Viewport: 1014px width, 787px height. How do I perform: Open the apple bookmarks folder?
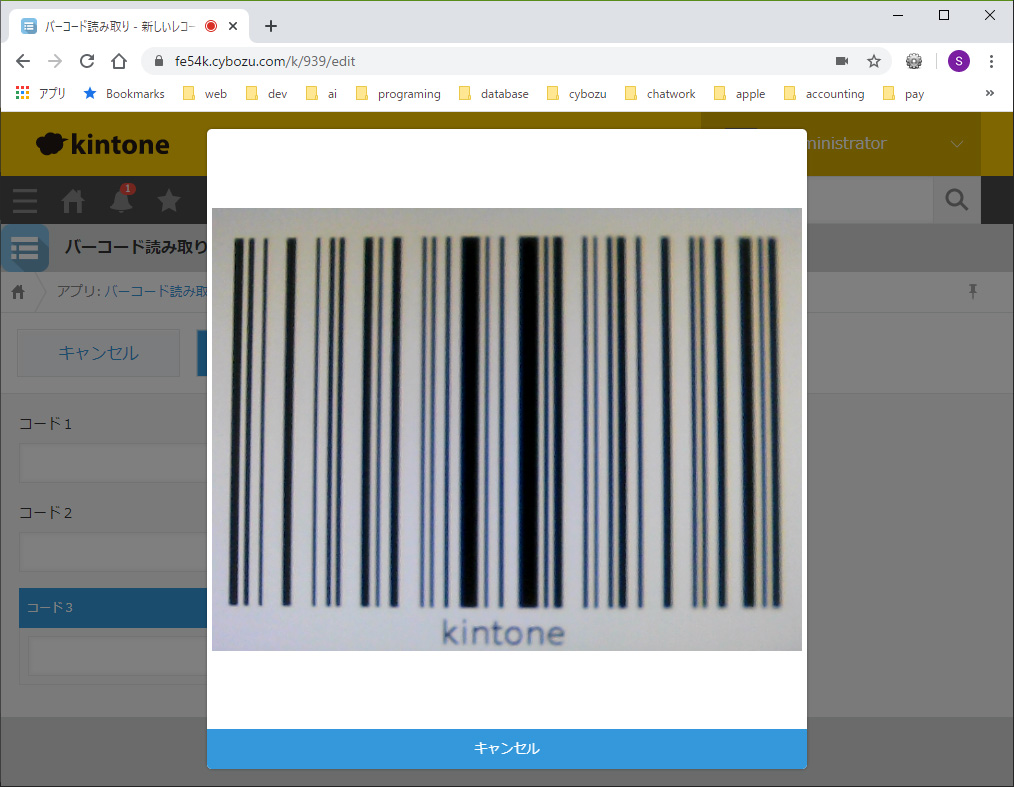click(740, 94)
